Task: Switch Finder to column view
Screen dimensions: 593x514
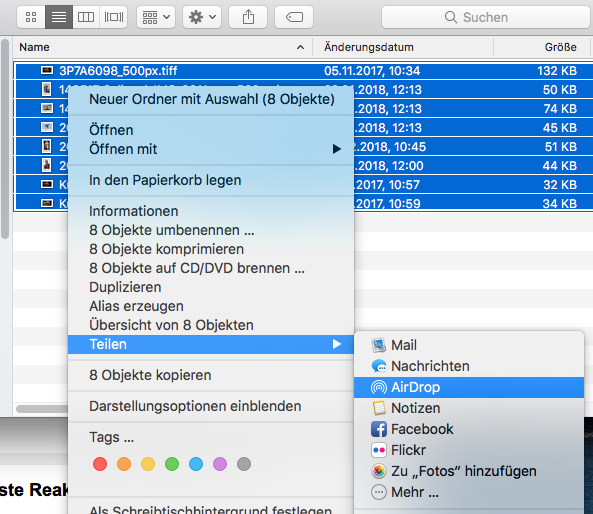Action: [x=86, y=17]
